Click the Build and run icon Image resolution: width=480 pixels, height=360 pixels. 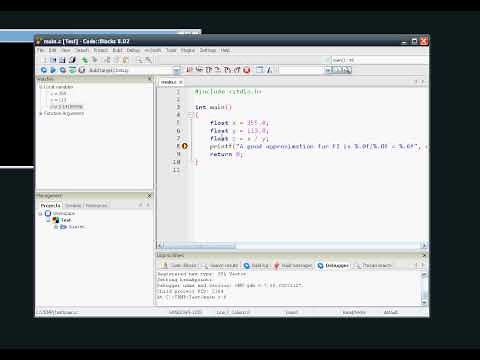pyautogui.click(x=63, y=70)
